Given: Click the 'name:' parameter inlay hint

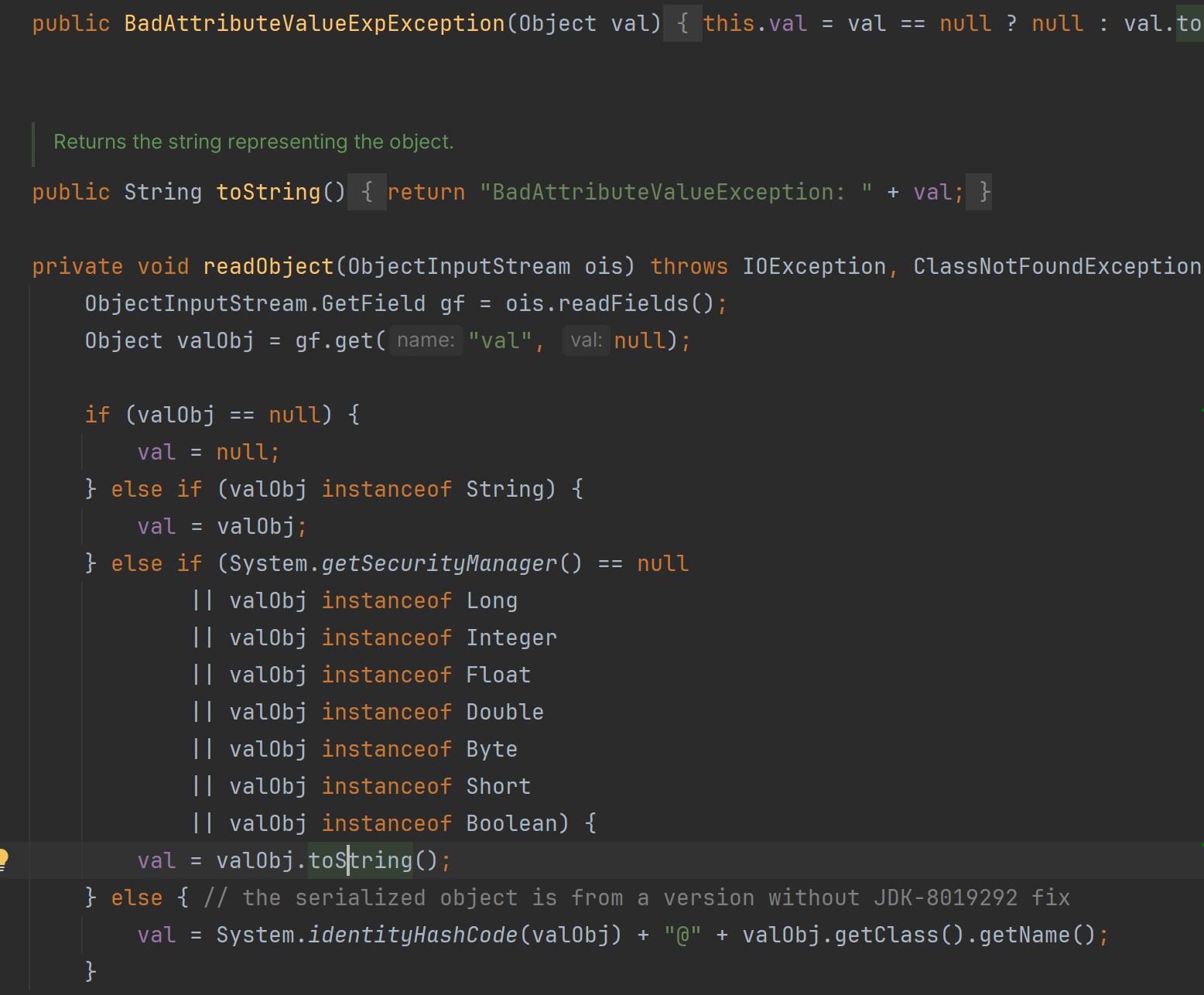Looking at the screenshot, I should (426, 340).
